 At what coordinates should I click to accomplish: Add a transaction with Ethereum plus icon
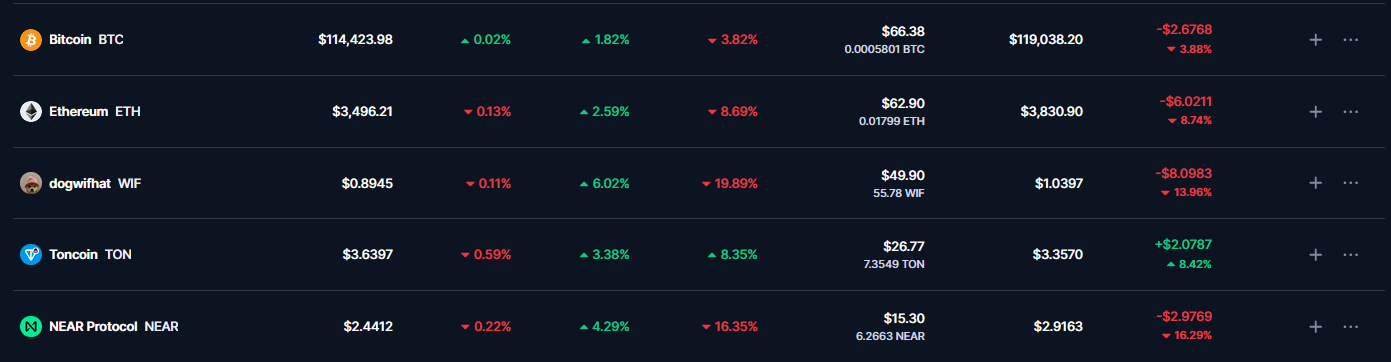pyautogui.click(x=1316, y=111)
